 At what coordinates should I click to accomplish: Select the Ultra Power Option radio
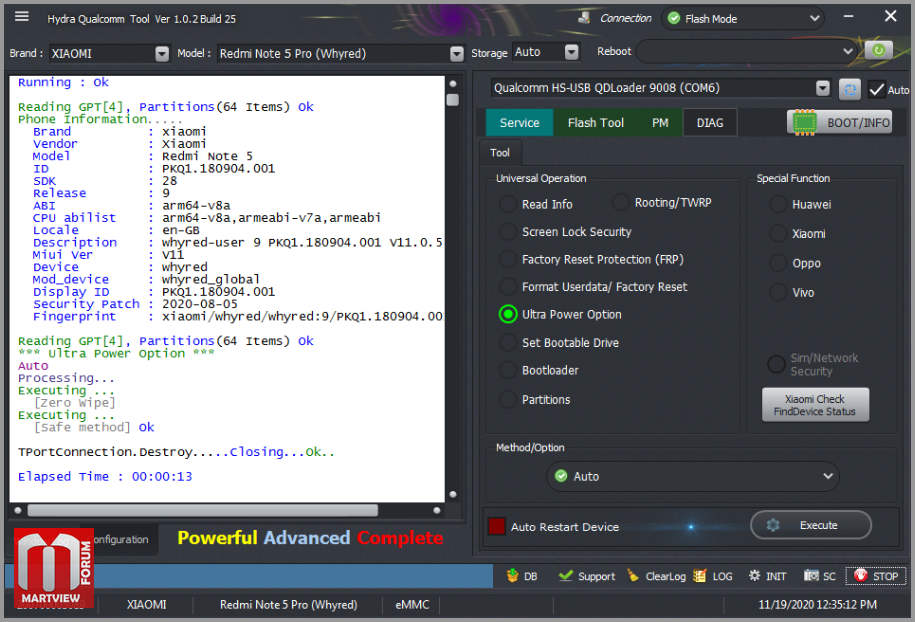(508, 314)
